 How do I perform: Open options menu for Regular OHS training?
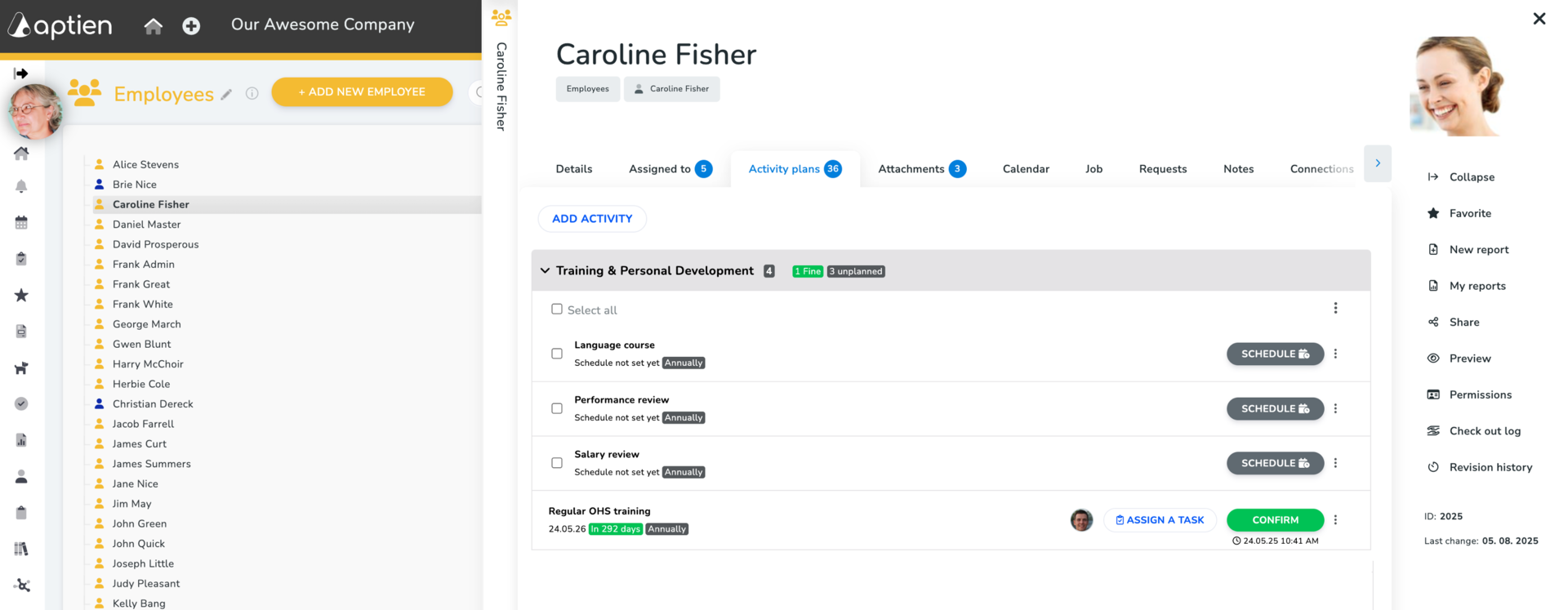coord(1335,519)
